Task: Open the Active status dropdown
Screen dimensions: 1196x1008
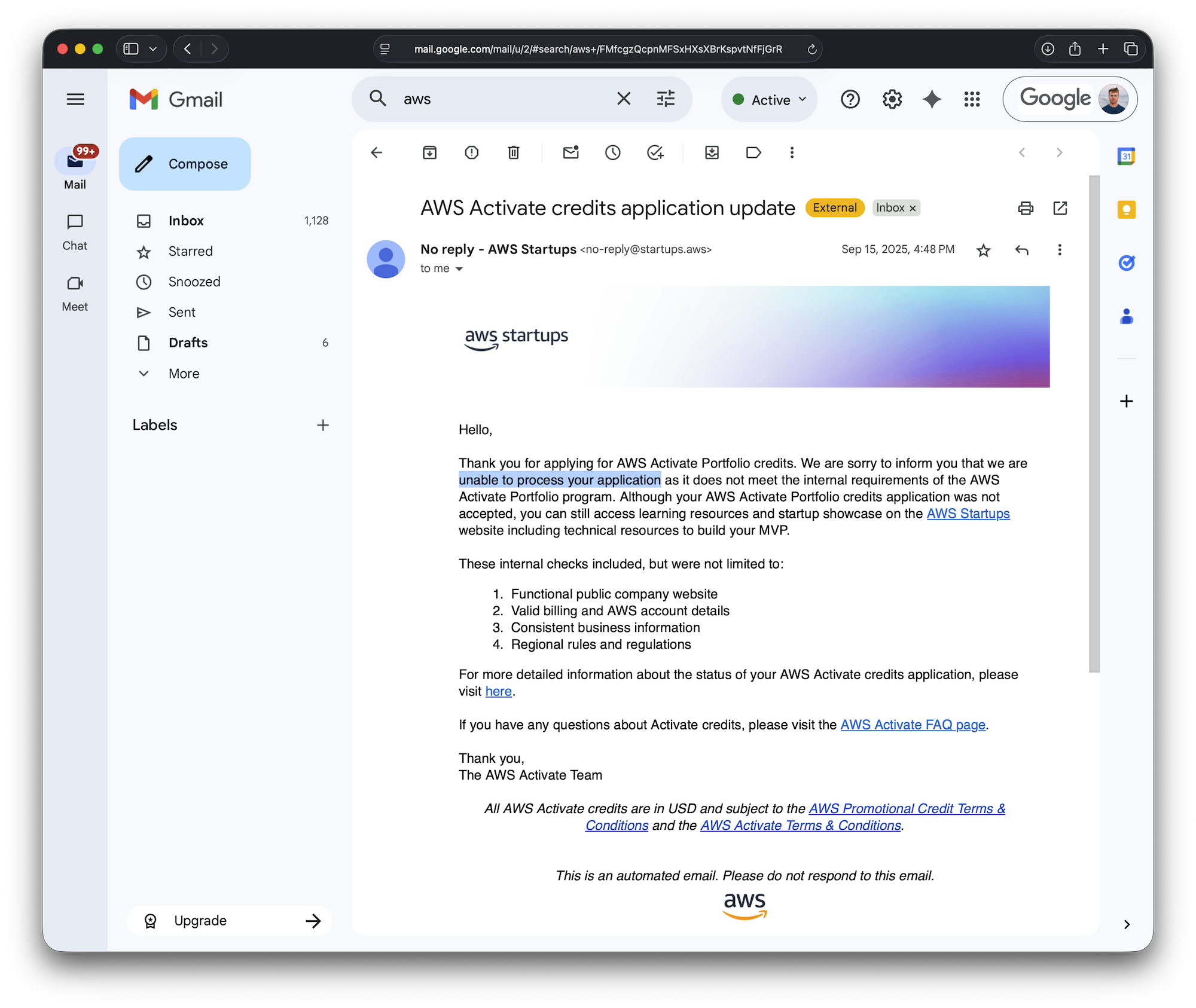Action: tap(770, 99)
